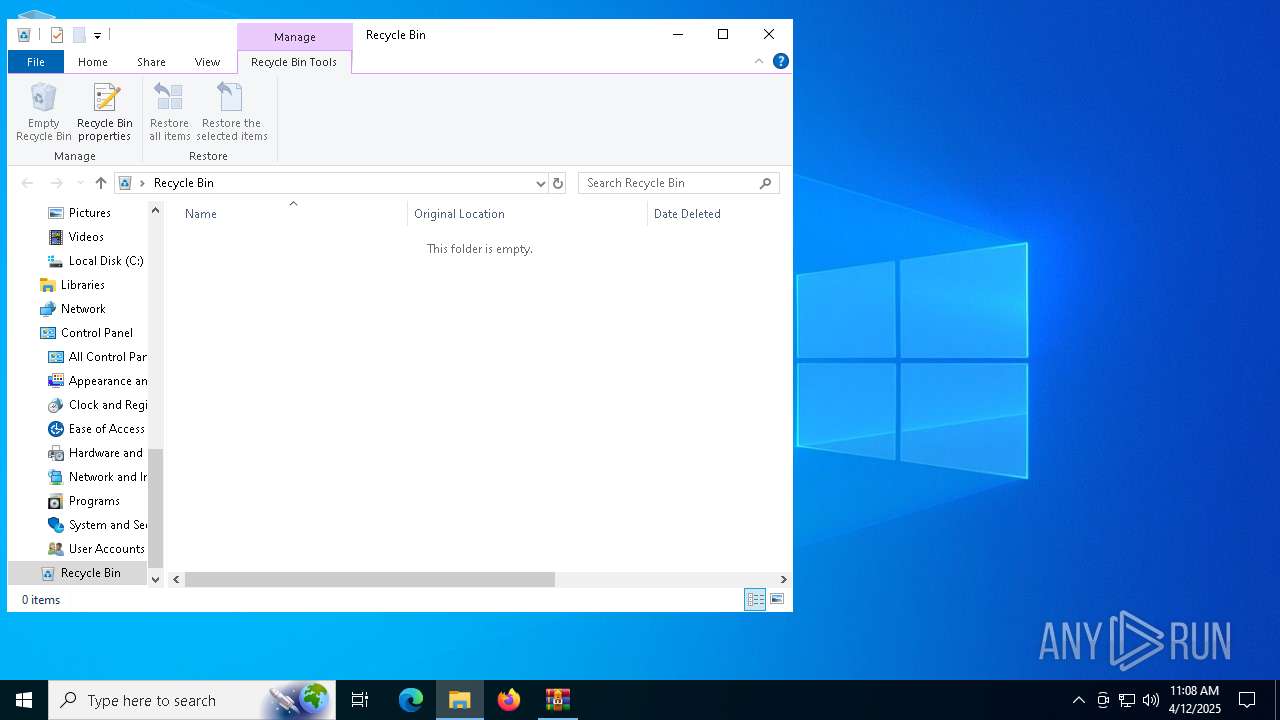The width and height of the screenshot is (1280, 720).
Task: Select Recycle Bin in navigation pane
Action: pos(78,573)
